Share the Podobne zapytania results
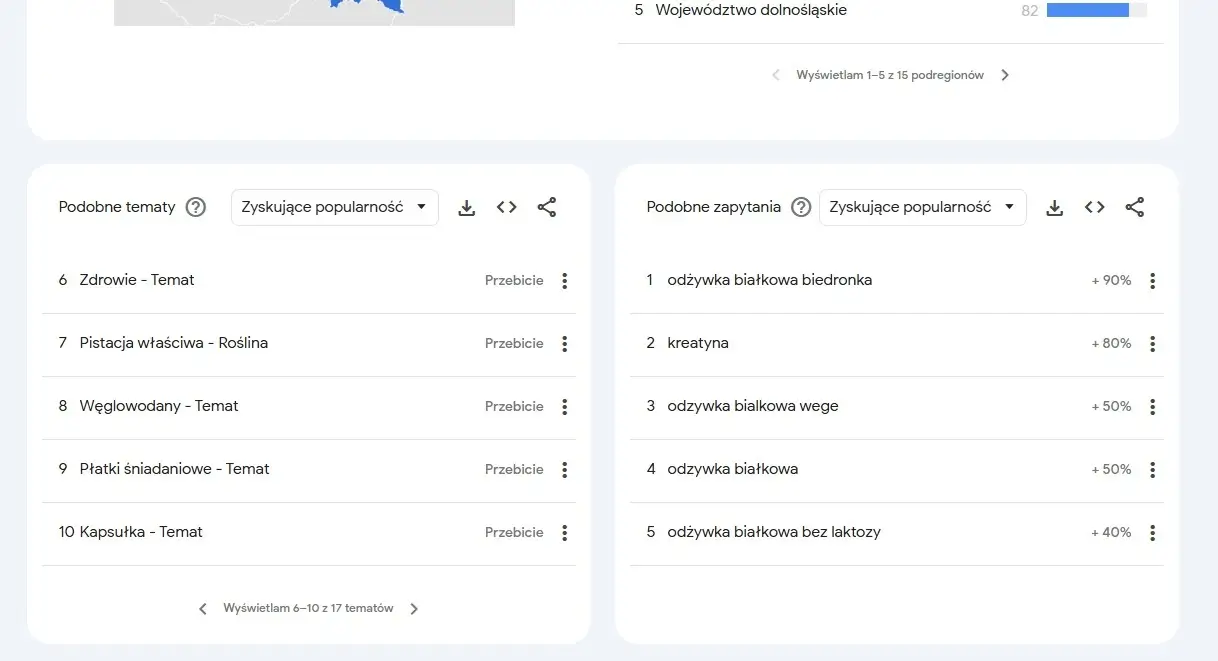 click(1134, 207)
